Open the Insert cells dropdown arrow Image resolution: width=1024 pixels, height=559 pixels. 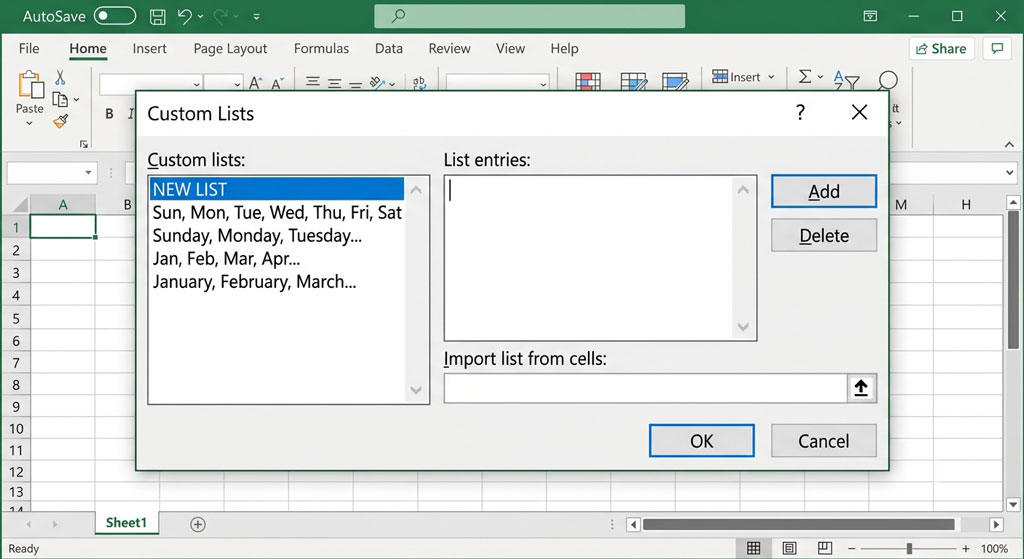(x=771, y=77)
